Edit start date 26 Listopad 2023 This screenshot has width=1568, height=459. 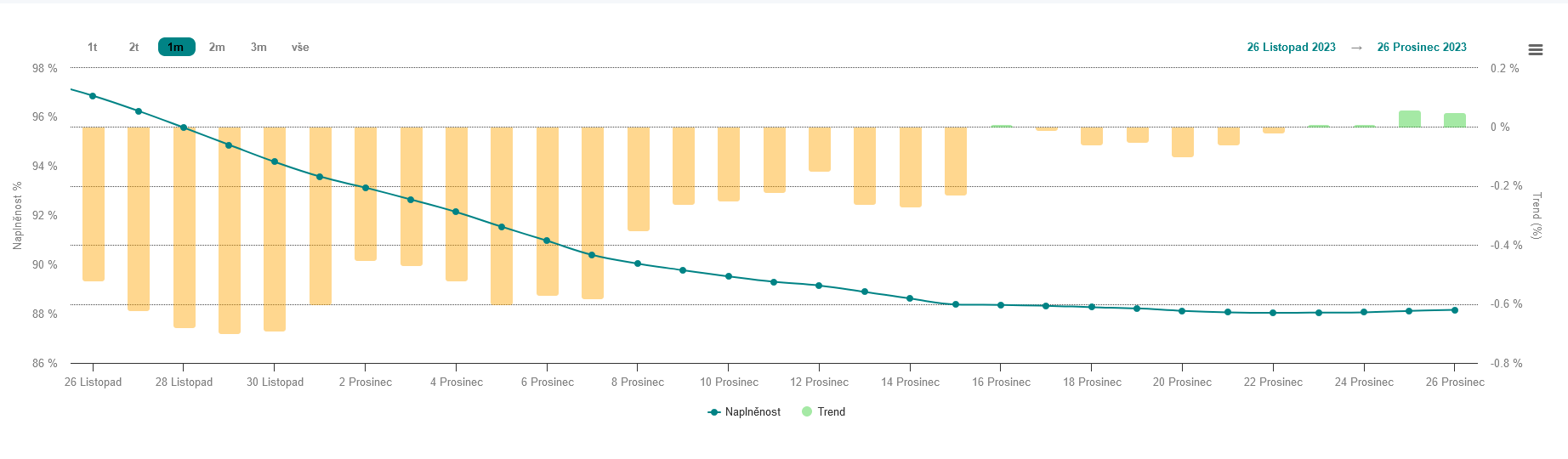point(1291,48)
